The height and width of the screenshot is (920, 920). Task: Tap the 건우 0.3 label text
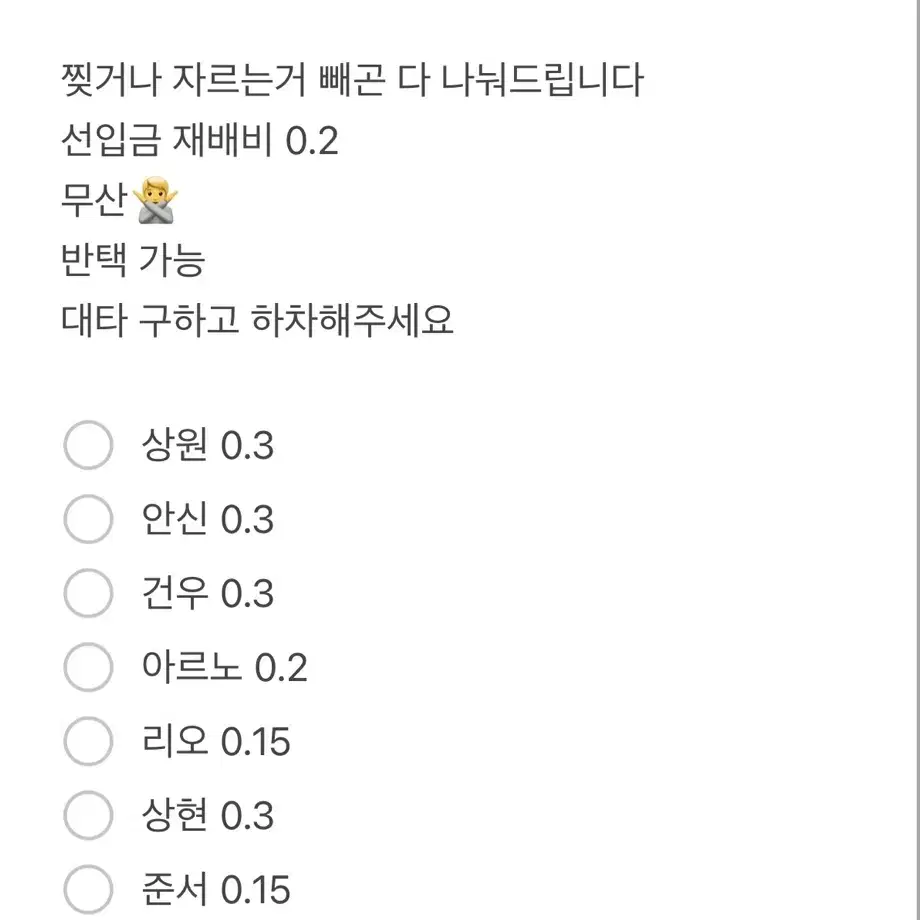pos(208,594)
